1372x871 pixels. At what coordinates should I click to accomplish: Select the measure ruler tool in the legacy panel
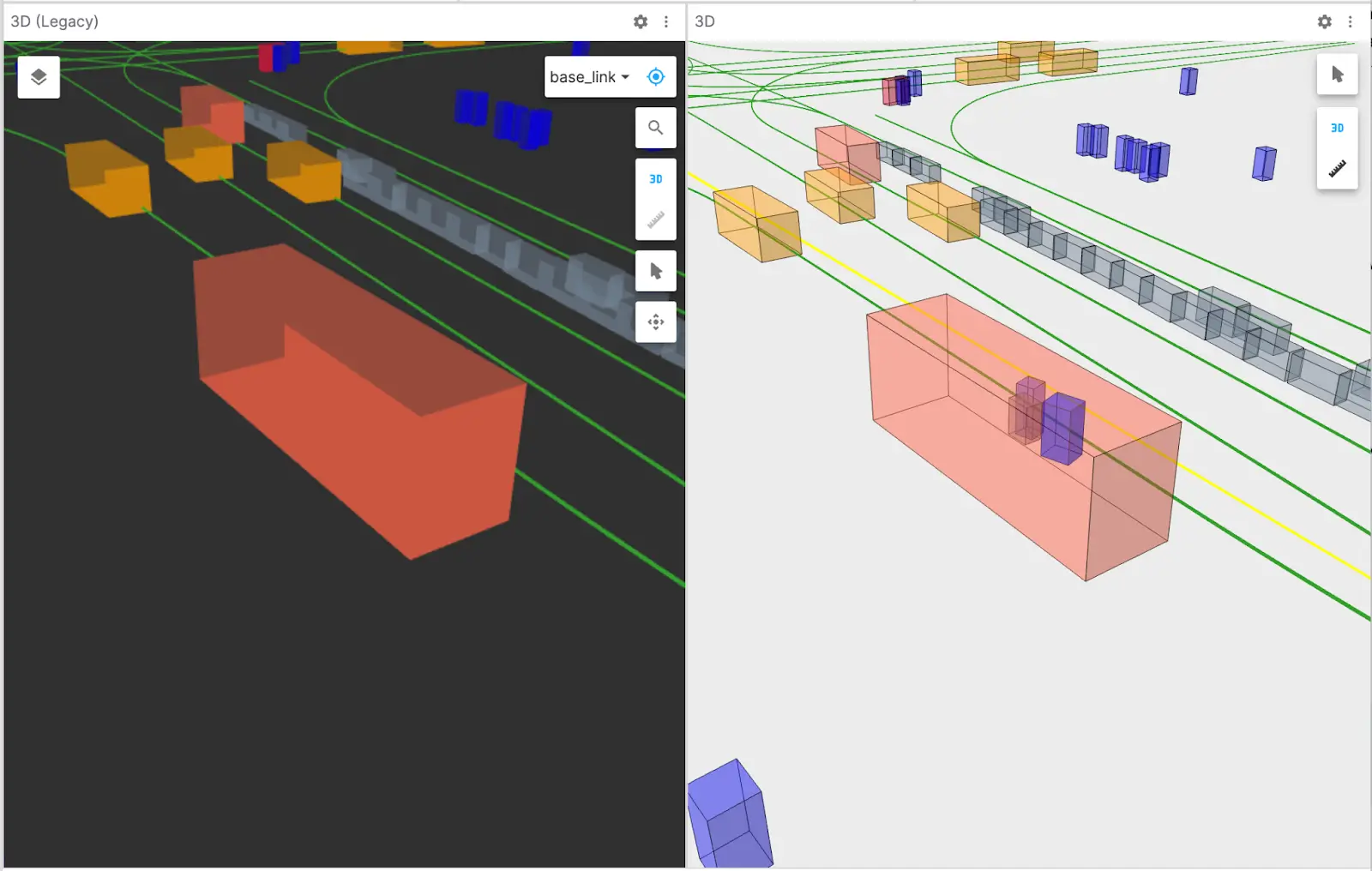655,219
